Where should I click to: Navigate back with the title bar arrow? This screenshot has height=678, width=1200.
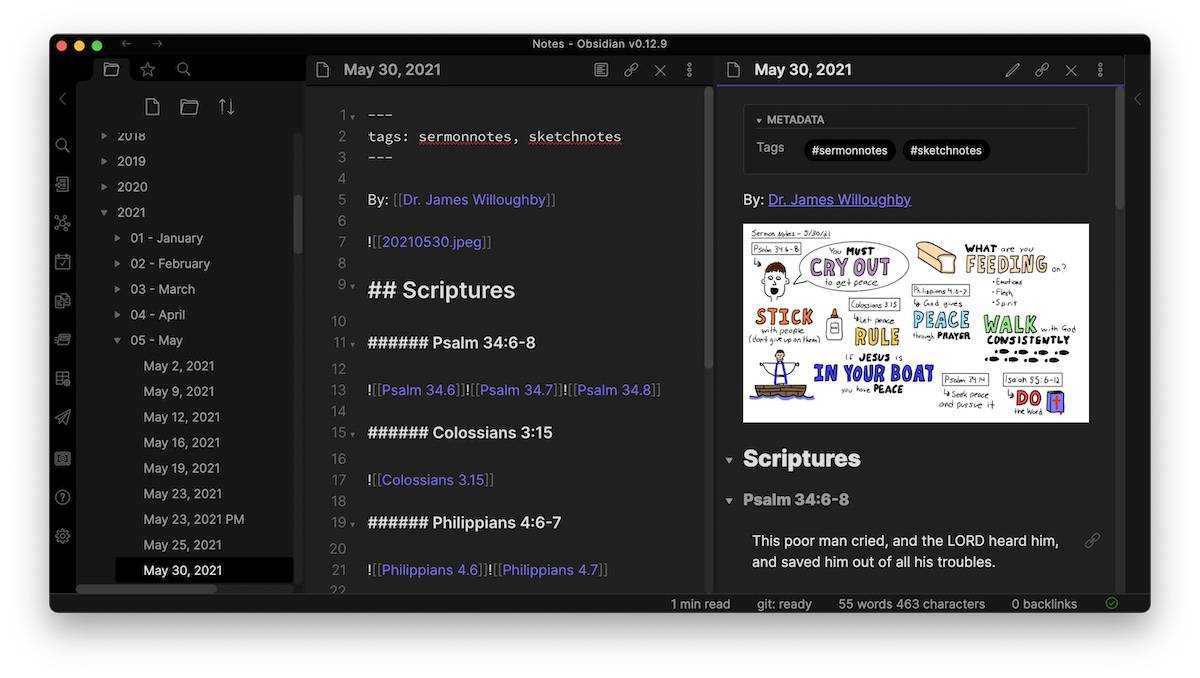pos(126,44)
